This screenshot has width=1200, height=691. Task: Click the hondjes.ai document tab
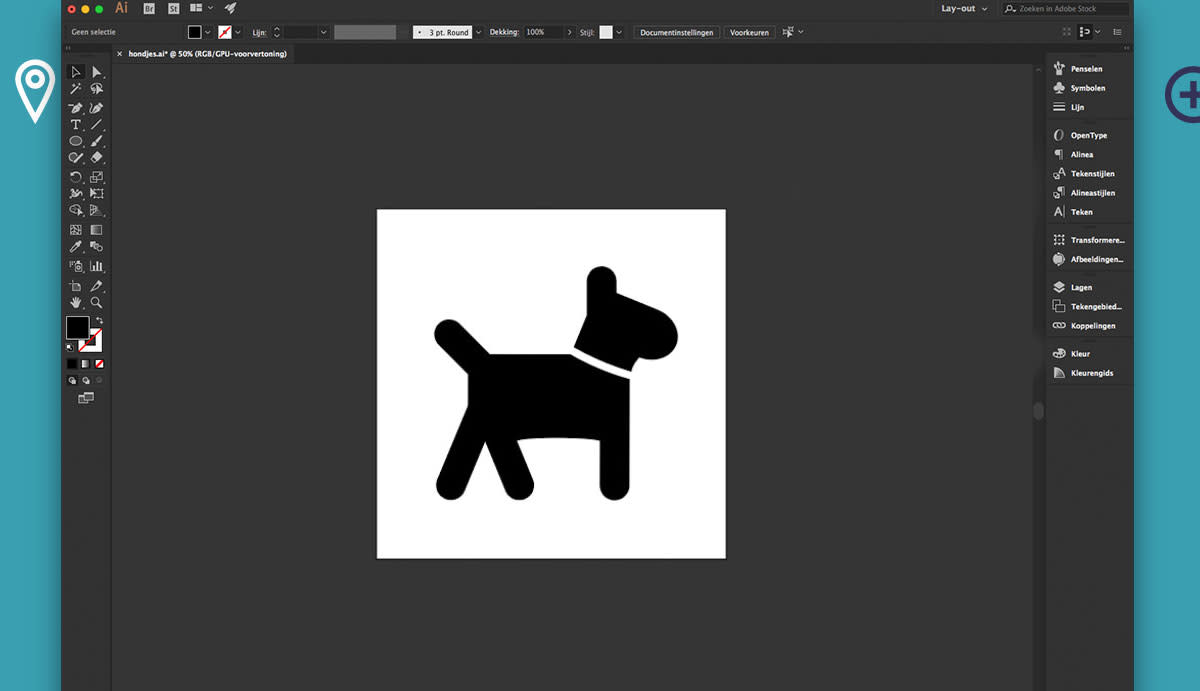click(x=207, y=53)
